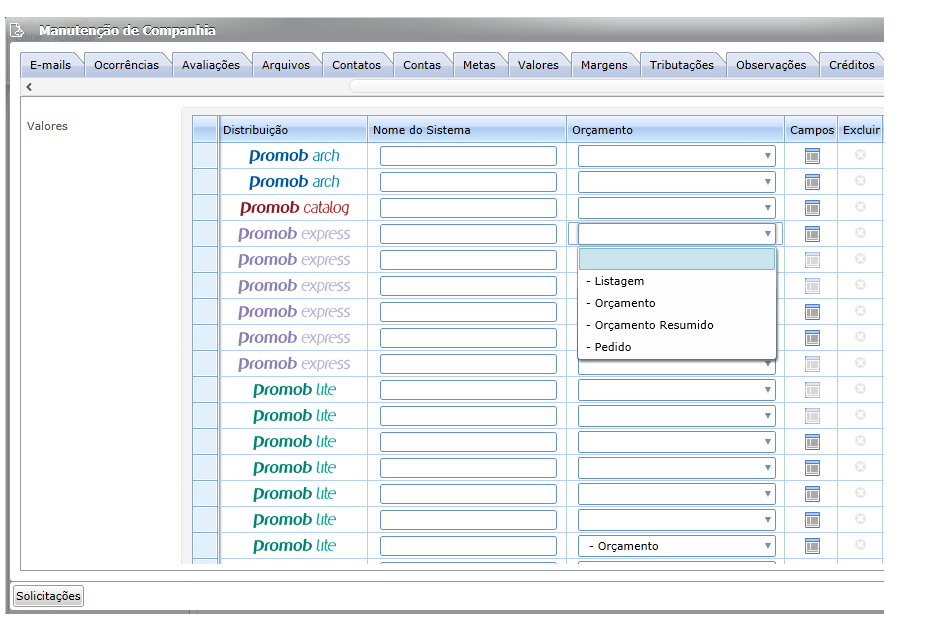
Task: Choose 'Pedido' option in the dropdown list
Action: [x=612, y=347]
